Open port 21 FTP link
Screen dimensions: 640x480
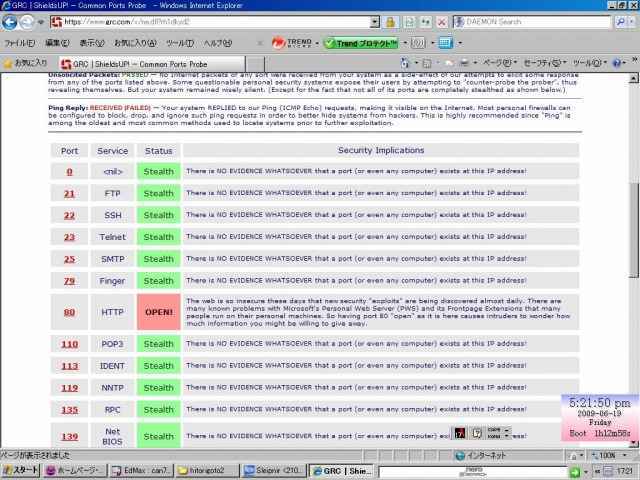69,194
